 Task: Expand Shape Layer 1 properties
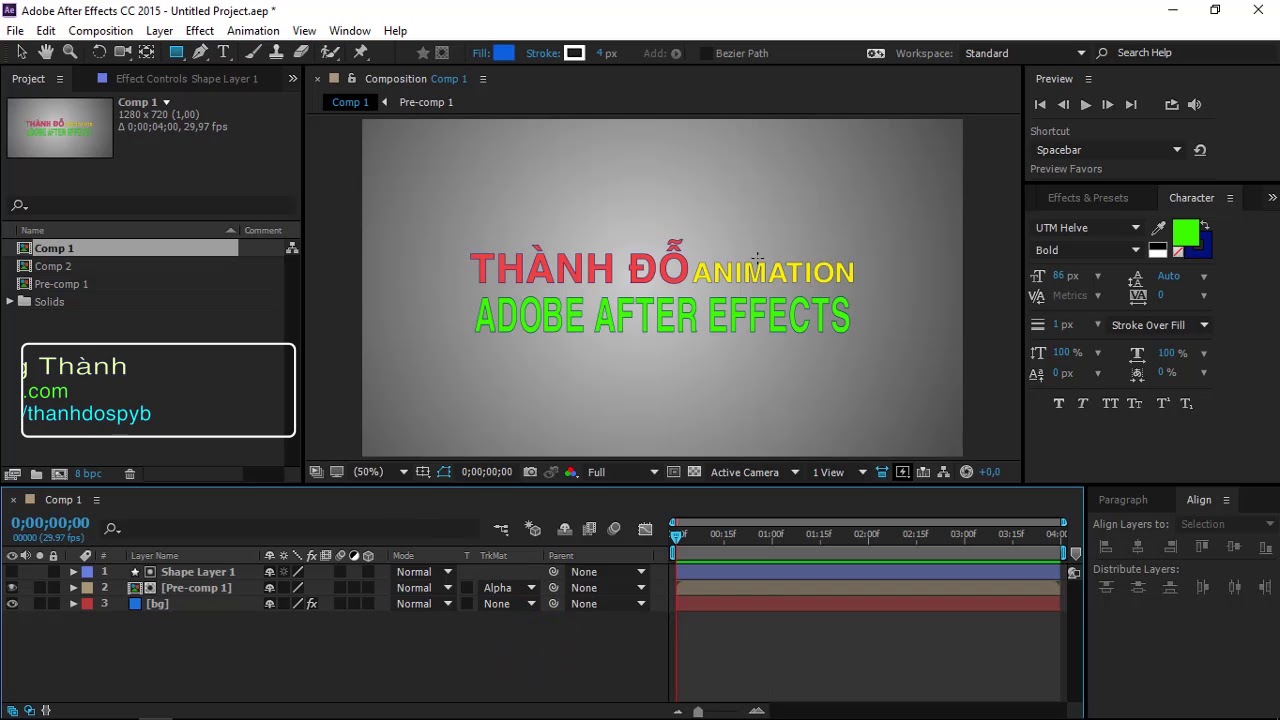73,572
